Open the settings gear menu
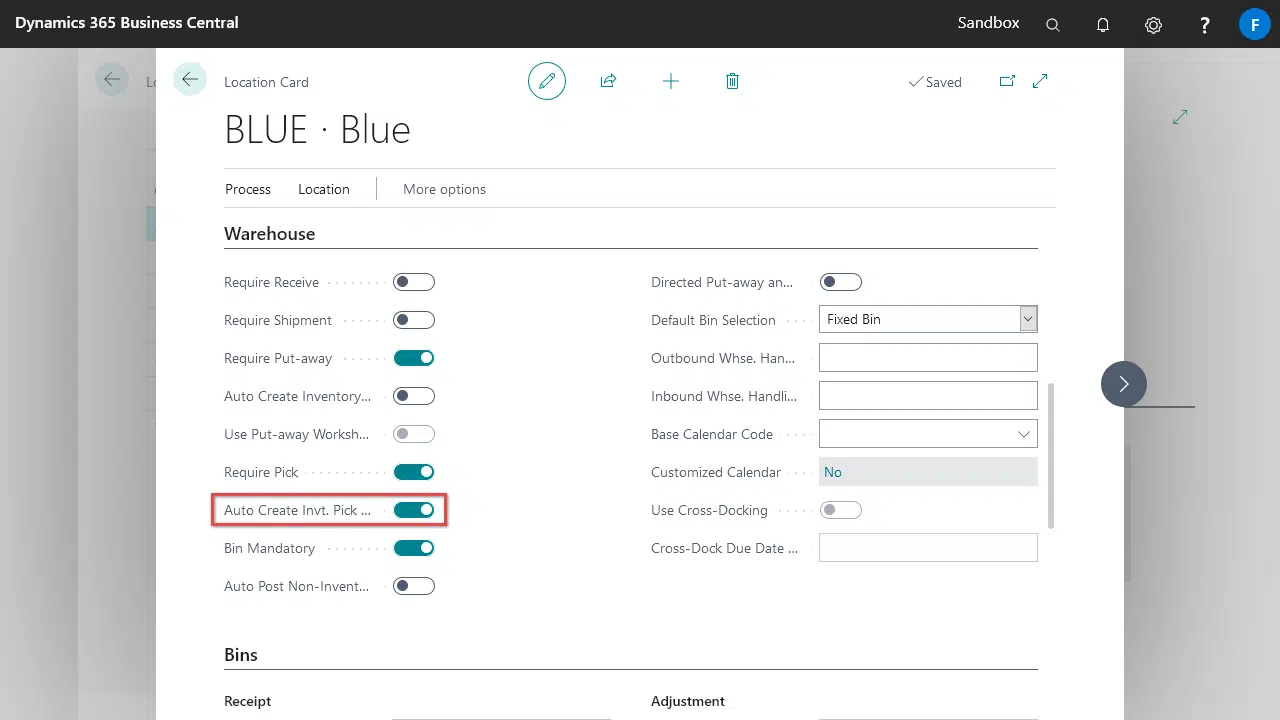The height and width of the screenshot is (720, 1280). [x=1153, y=25]
